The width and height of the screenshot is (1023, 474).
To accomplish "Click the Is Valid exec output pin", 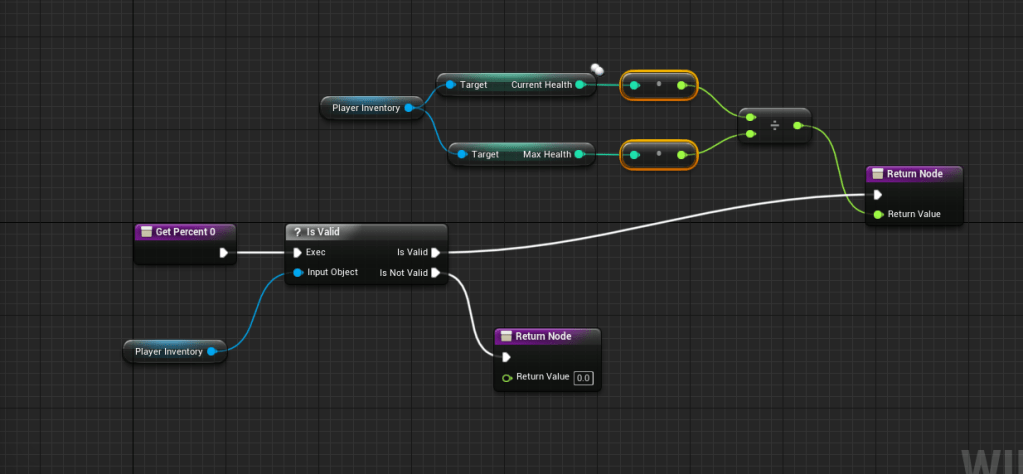I will point(435,252).
